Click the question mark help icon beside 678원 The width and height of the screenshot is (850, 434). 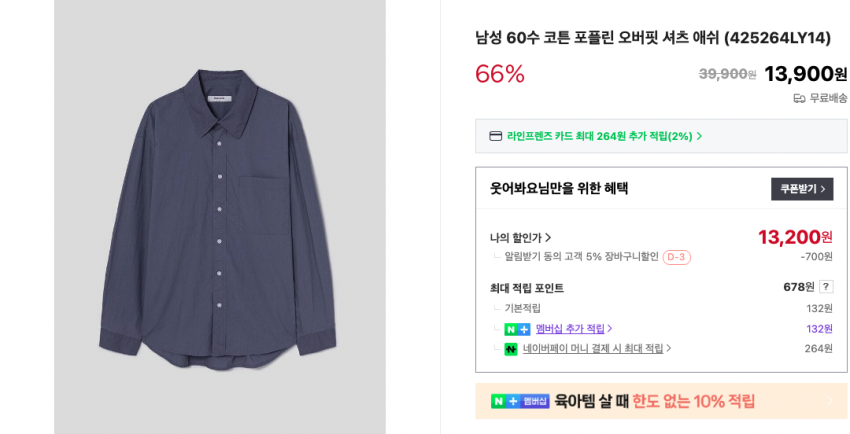(x=826, y=287)
